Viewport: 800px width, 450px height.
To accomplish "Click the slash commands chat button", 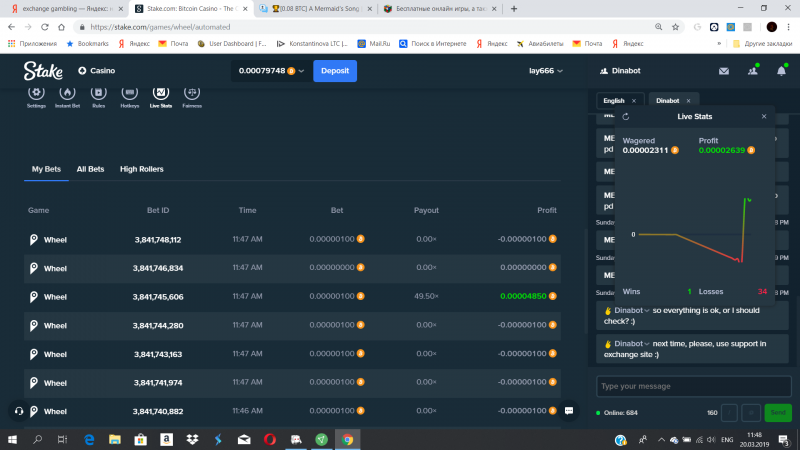I will 729,413.
